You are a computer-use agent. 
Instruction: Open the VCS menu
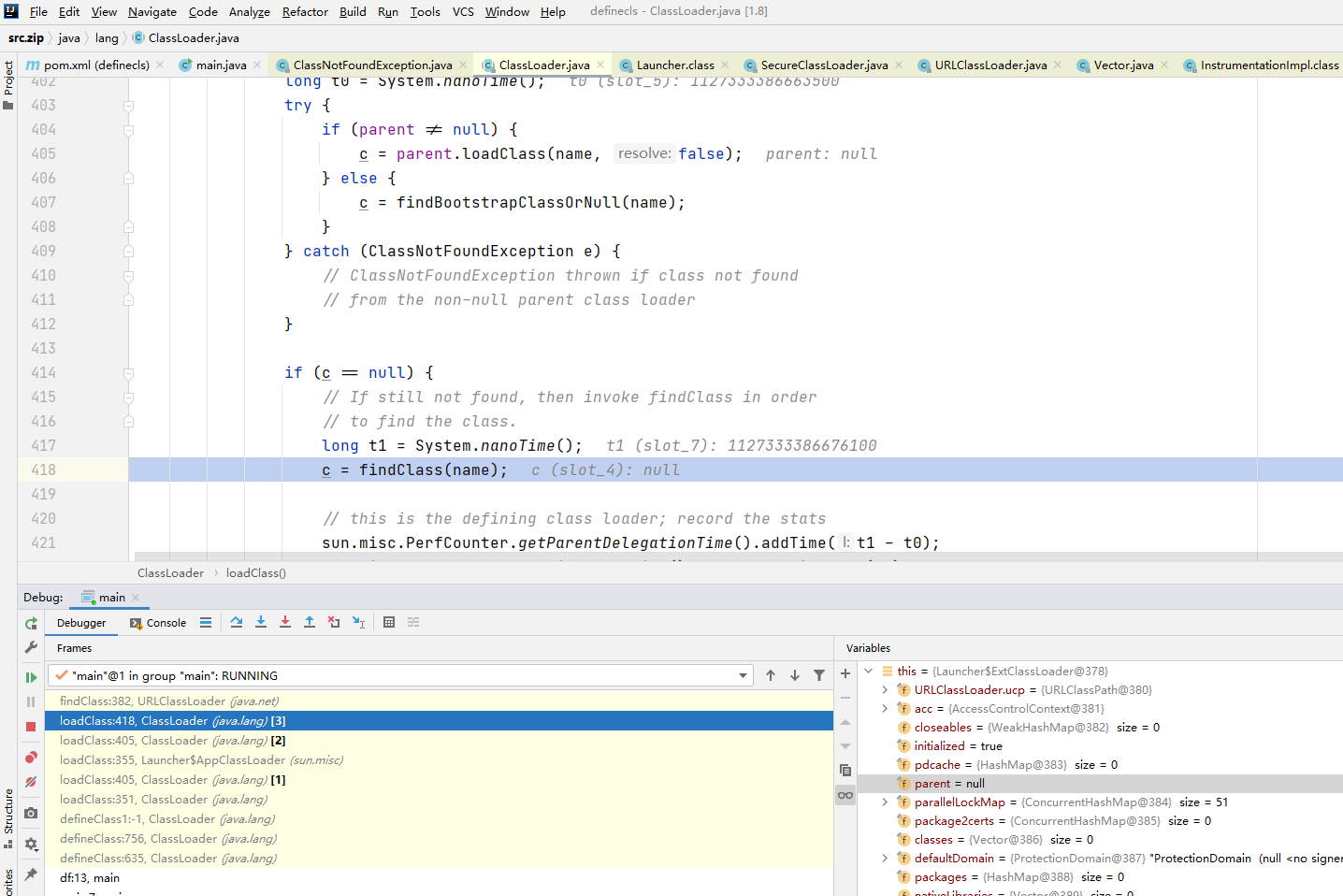463,11
